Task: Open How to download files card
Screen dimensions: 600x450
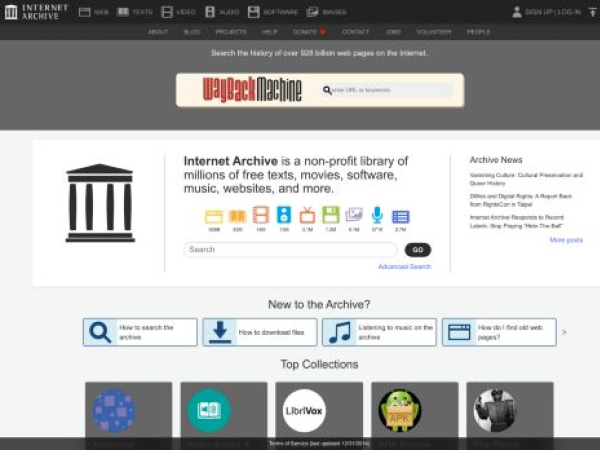Action: [260, 332]
